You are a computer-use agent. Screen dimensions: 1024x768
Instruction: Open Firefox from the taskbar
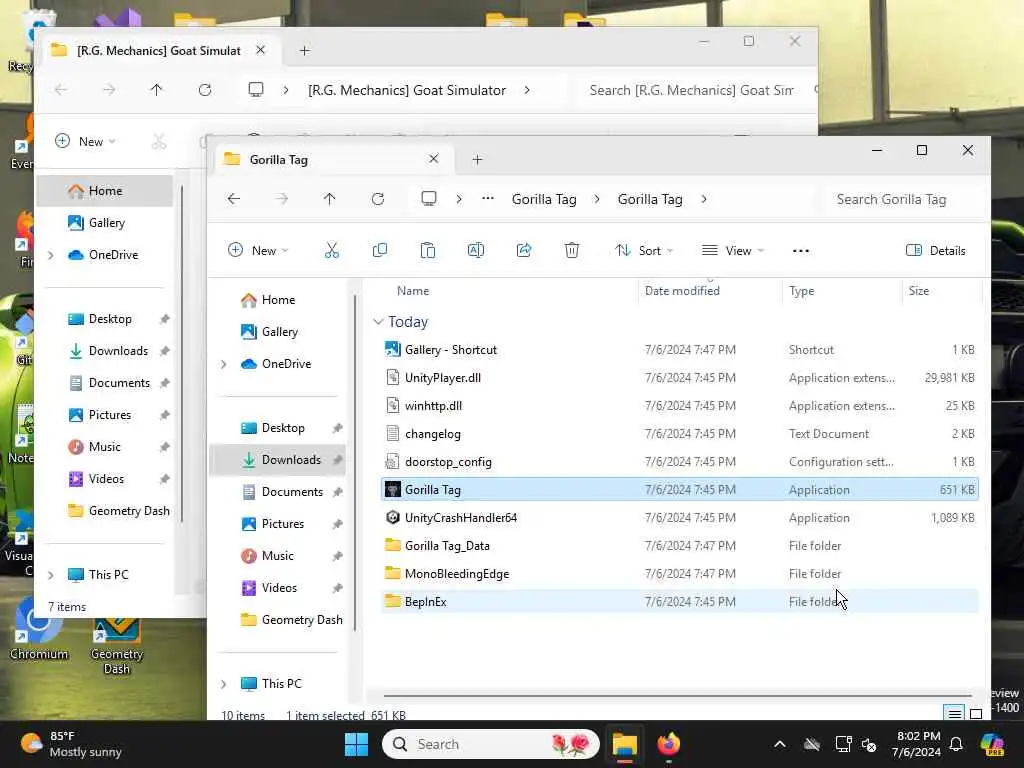tap(669, 744)
